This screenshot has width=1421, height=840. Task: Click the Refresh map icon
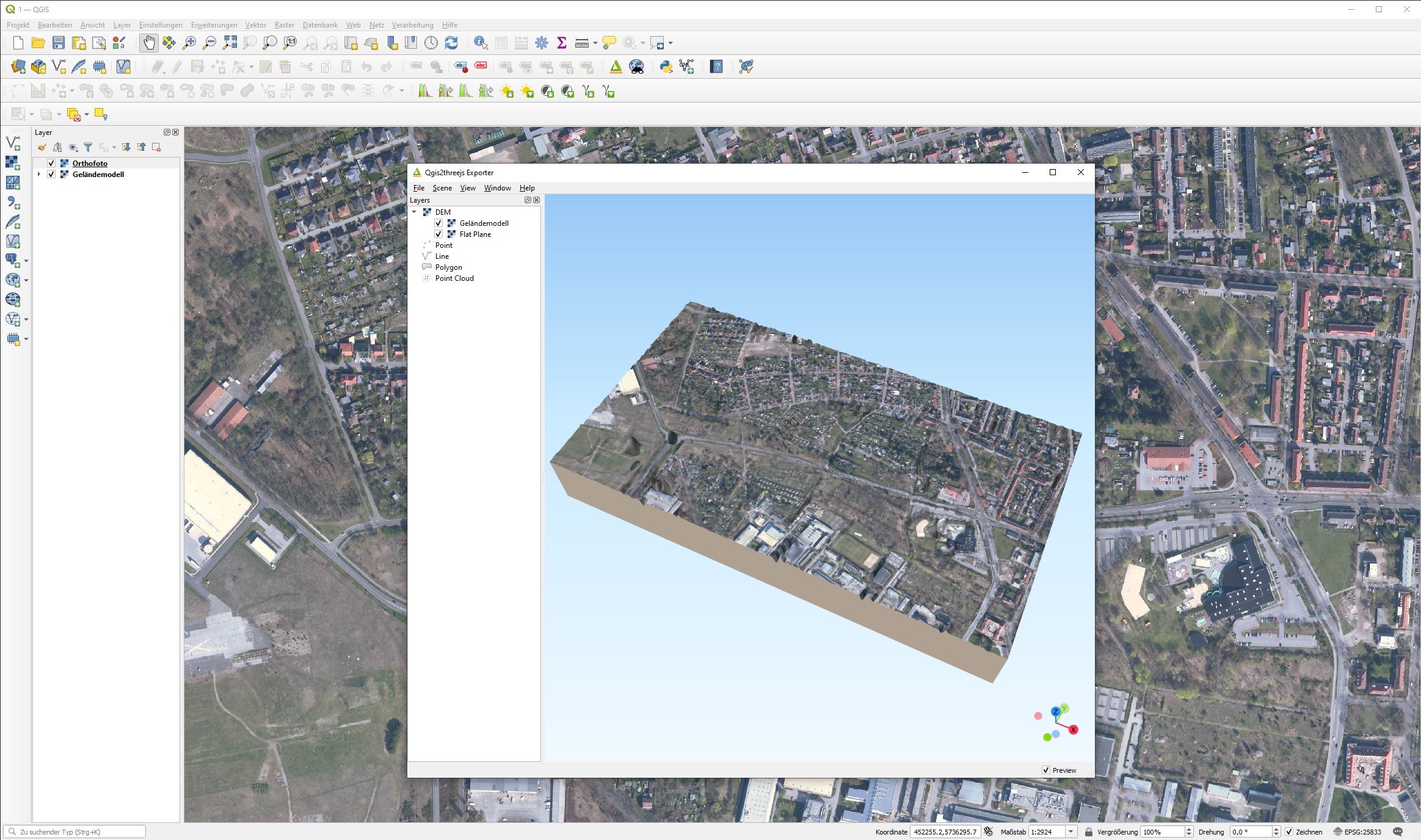pos(451,43)
